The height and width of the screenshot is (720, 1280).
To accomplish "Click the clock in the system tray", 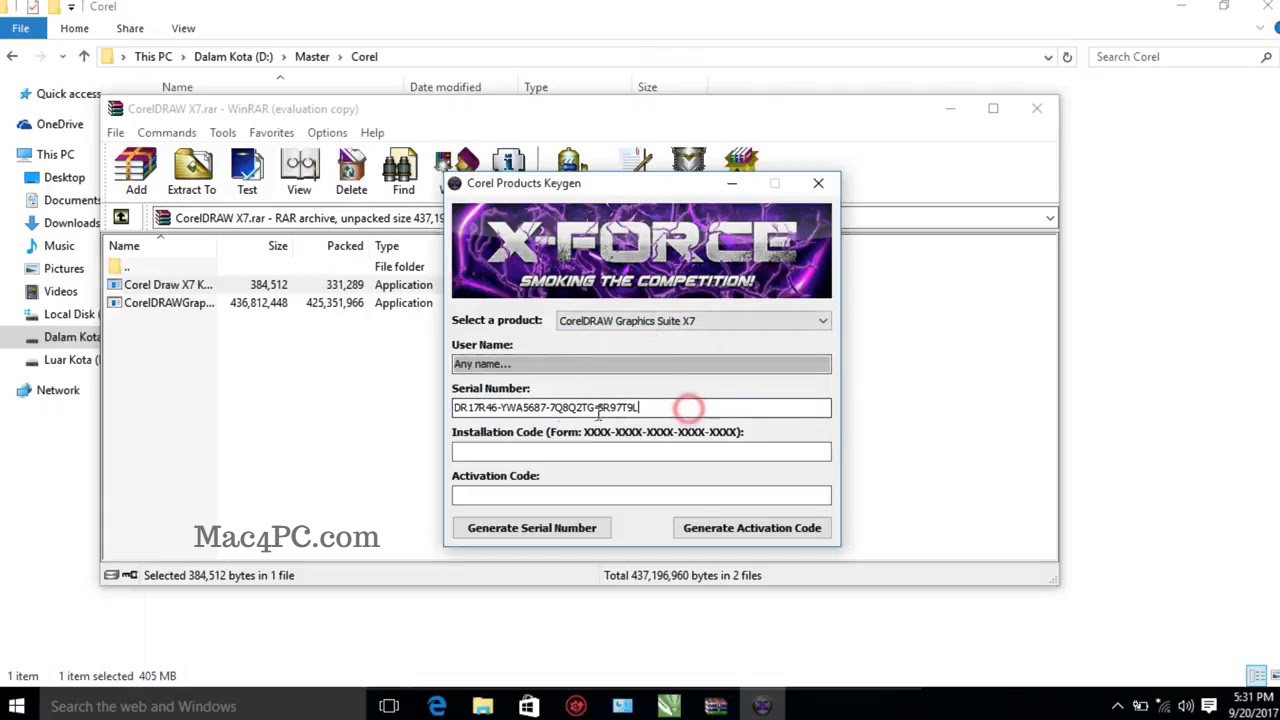I will [x=1252, y=706].
